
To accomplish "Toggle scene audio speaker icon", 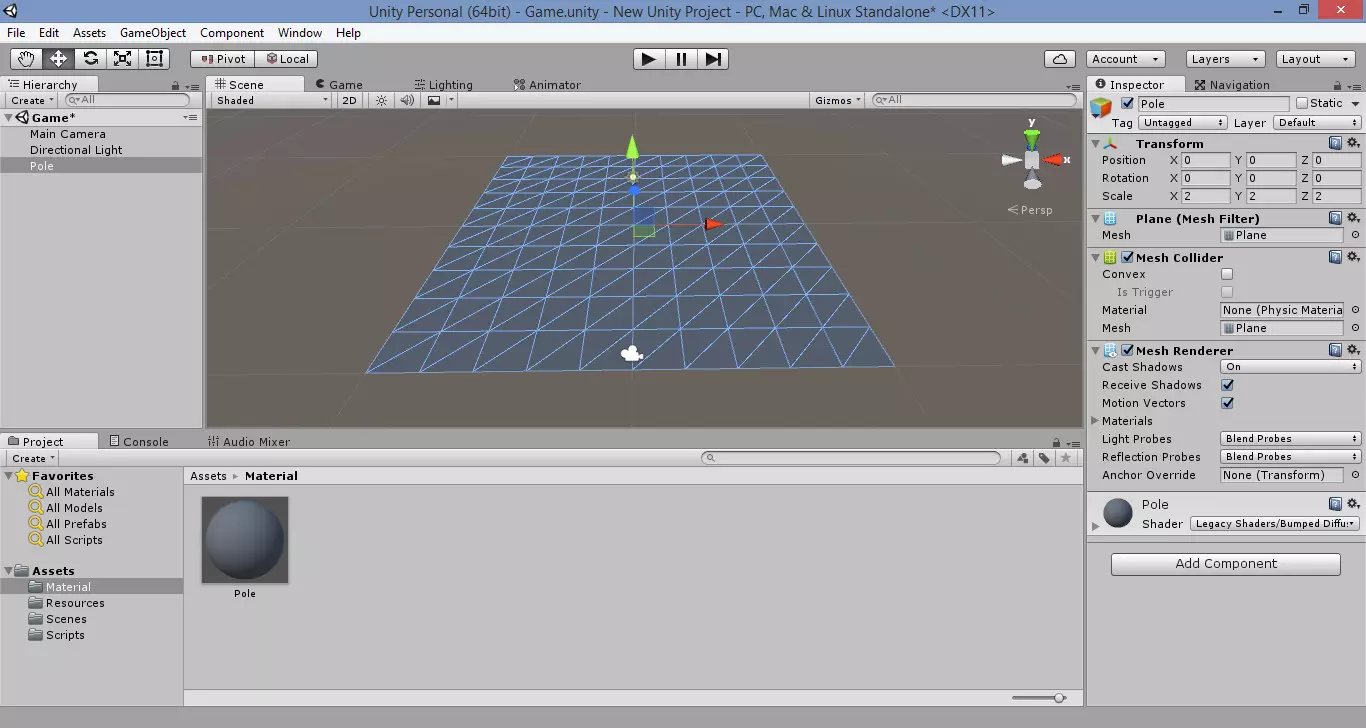I will click(x=407, y=100).
